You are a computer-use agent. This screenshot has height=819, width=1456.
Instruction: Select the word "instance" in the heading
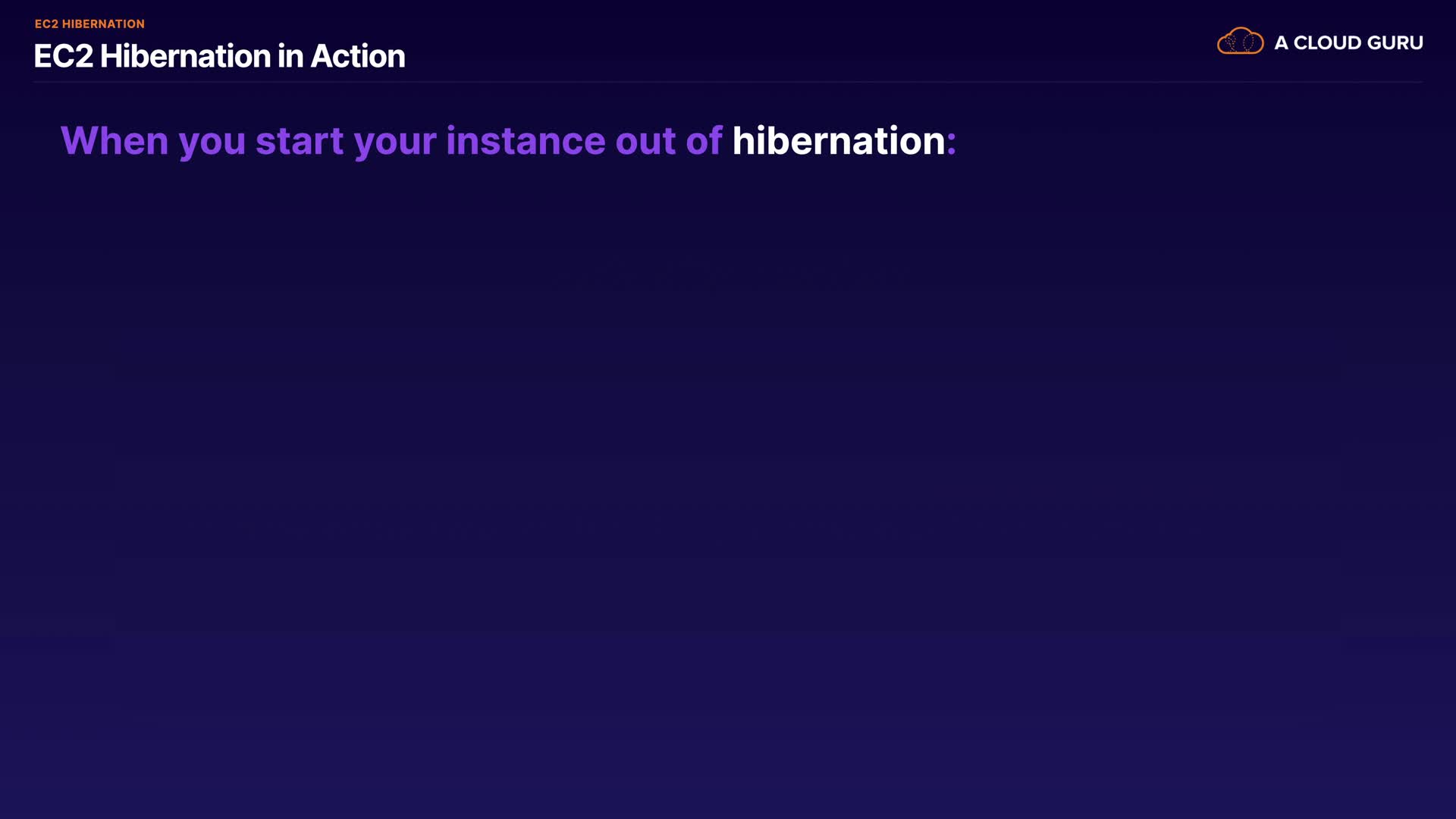[x=526, y=141]
